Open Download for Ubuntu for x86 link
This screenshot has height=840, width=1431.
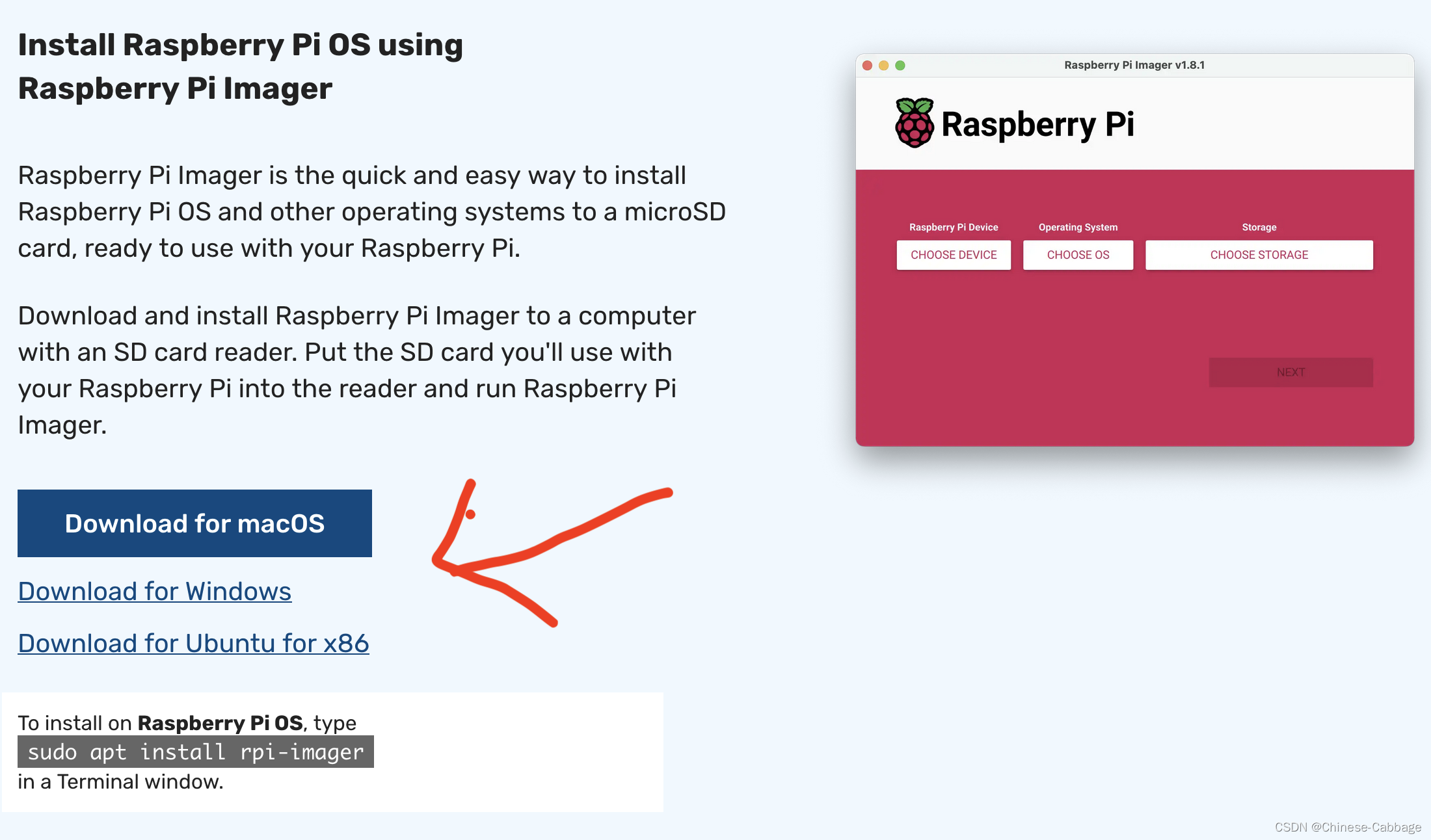(x=193, y=643)
